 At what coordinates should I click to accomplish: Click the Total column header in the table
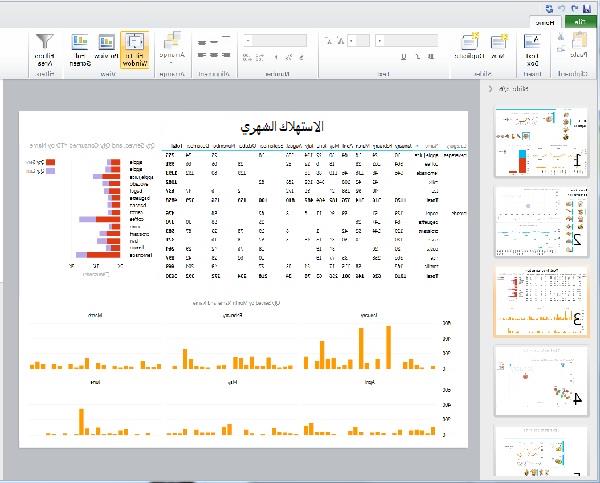(x=176, y=146)
